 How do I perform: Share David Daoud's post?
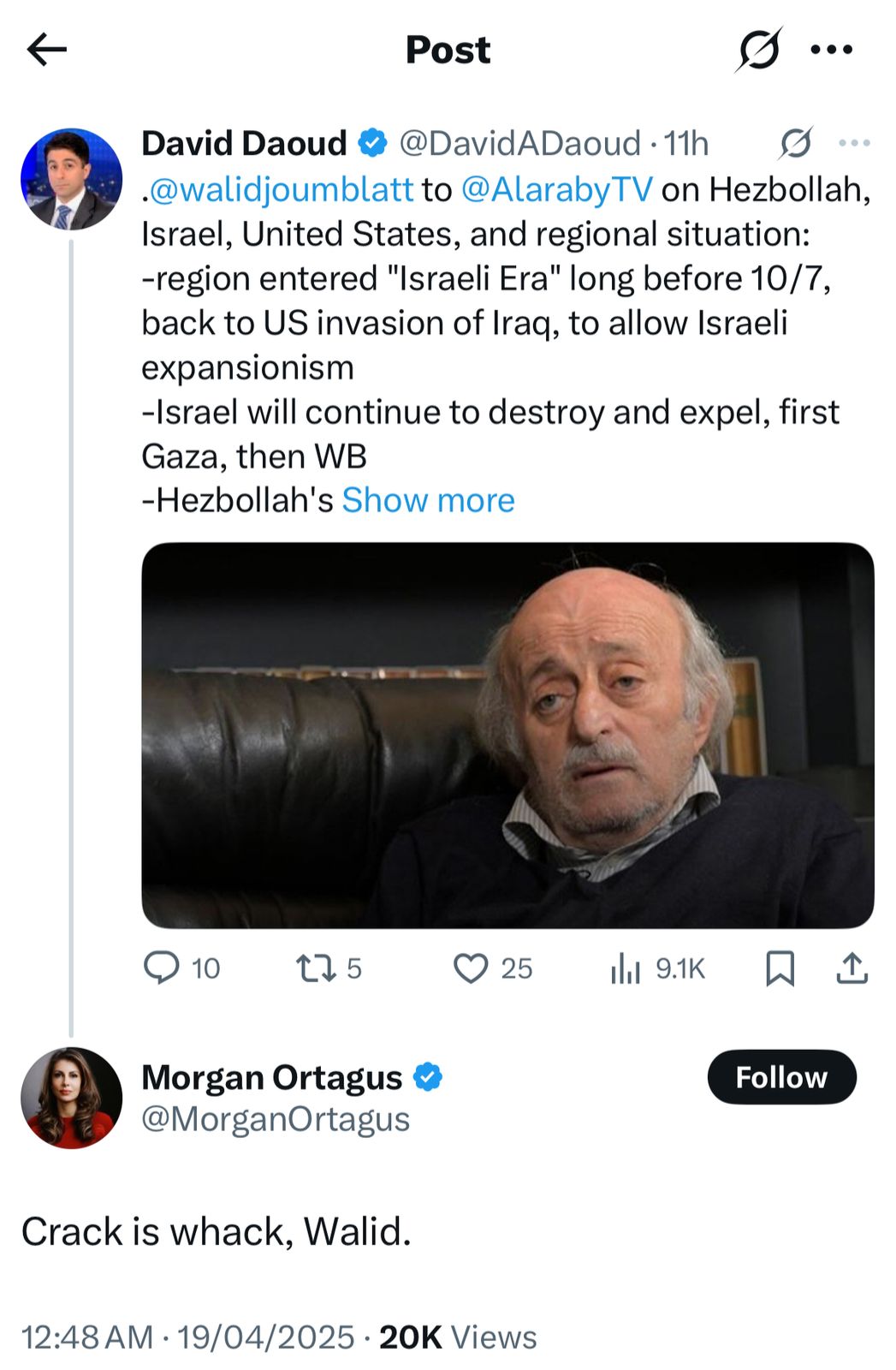(x=851, y=968)
